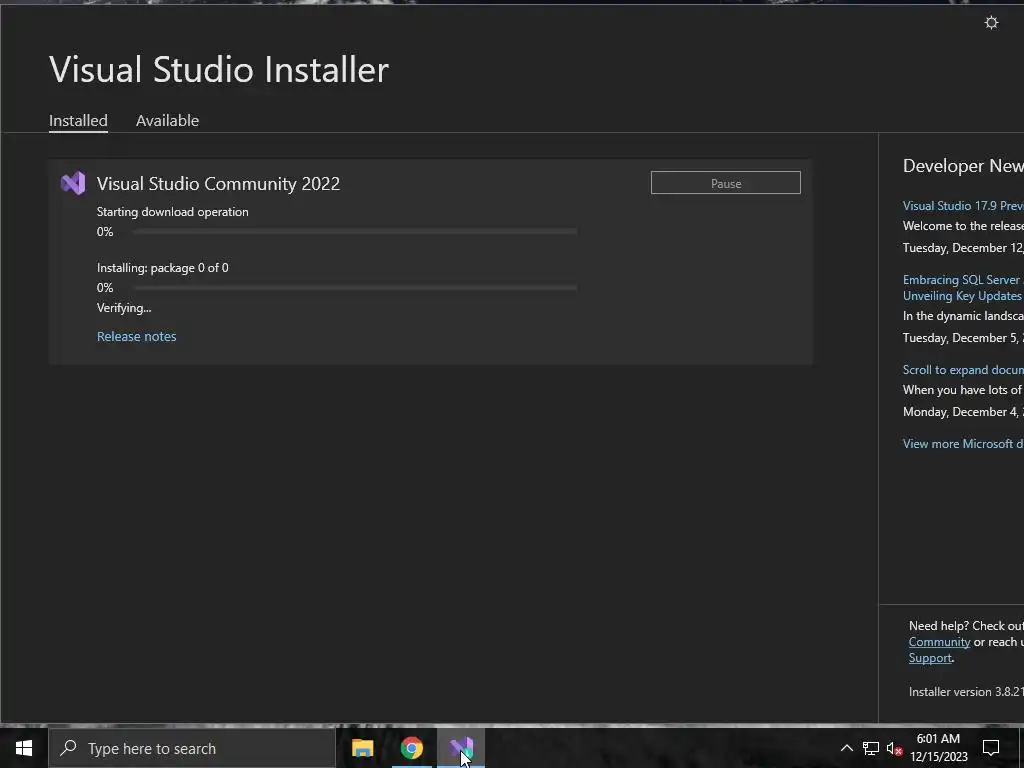Image resolution: width=1024 pixels, height=768 pixels.
Task: Click the taskbar search magnifier icon
Action: (x=68, y=748)
